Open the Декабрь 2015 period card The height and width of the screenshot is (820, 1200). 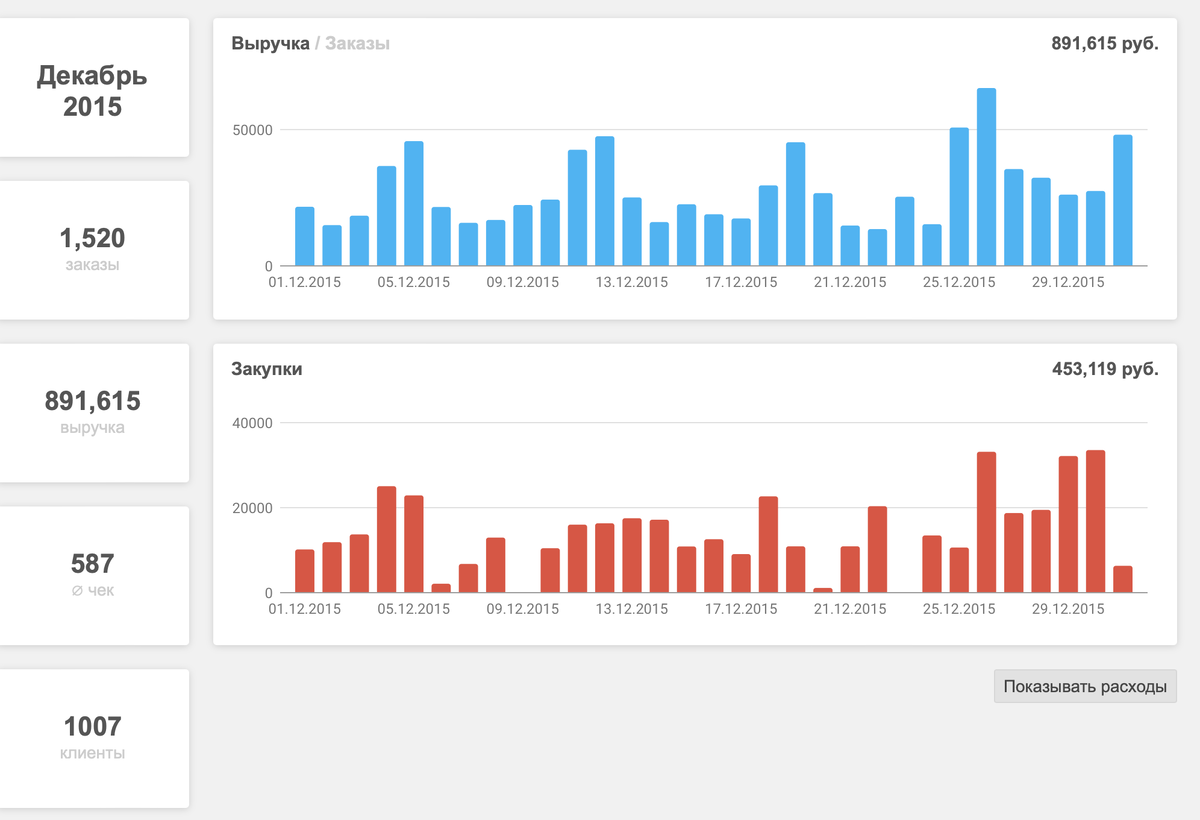tap(93, 87)
